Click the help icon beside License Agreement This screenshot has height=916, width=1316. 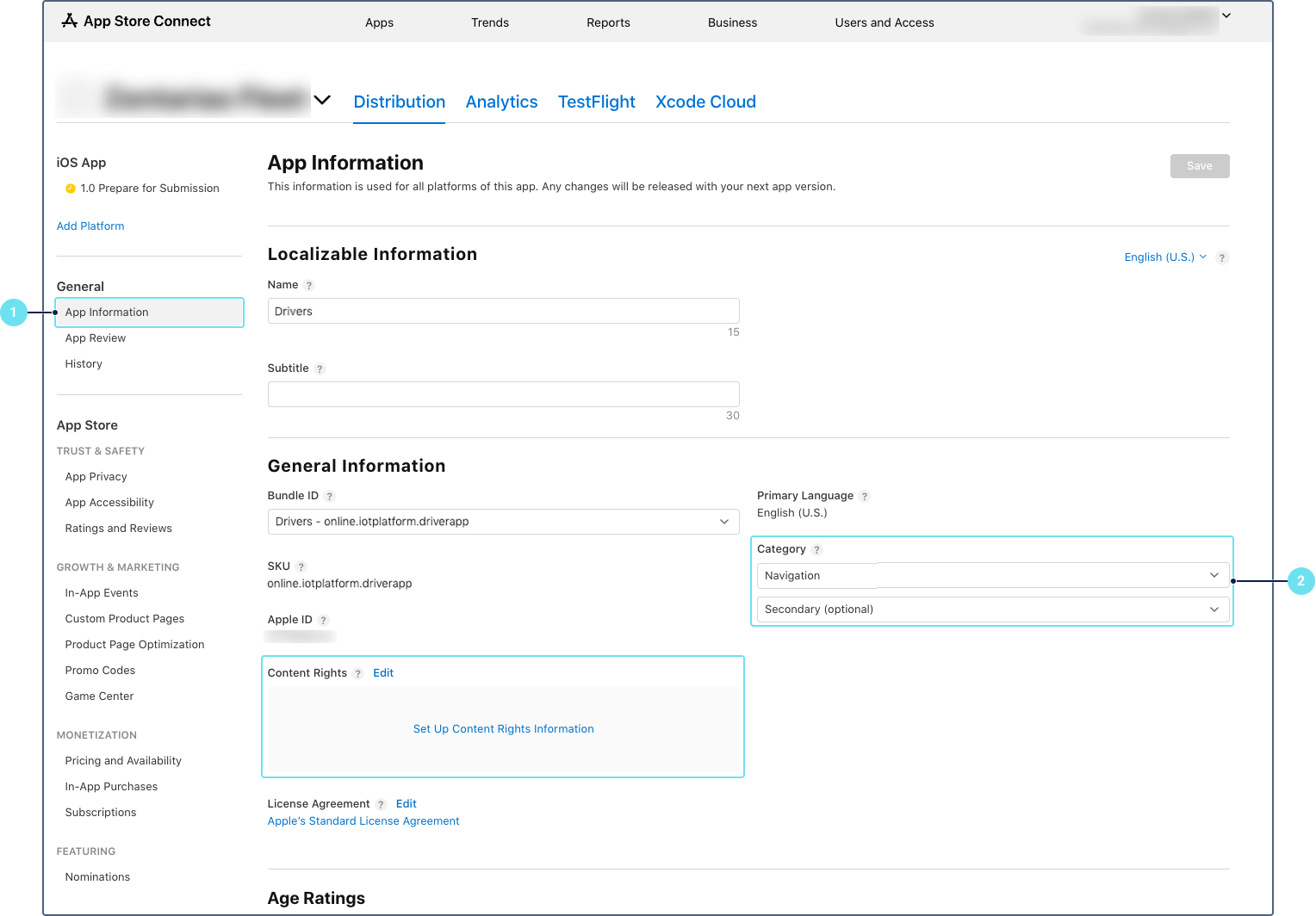coord(381,805)
